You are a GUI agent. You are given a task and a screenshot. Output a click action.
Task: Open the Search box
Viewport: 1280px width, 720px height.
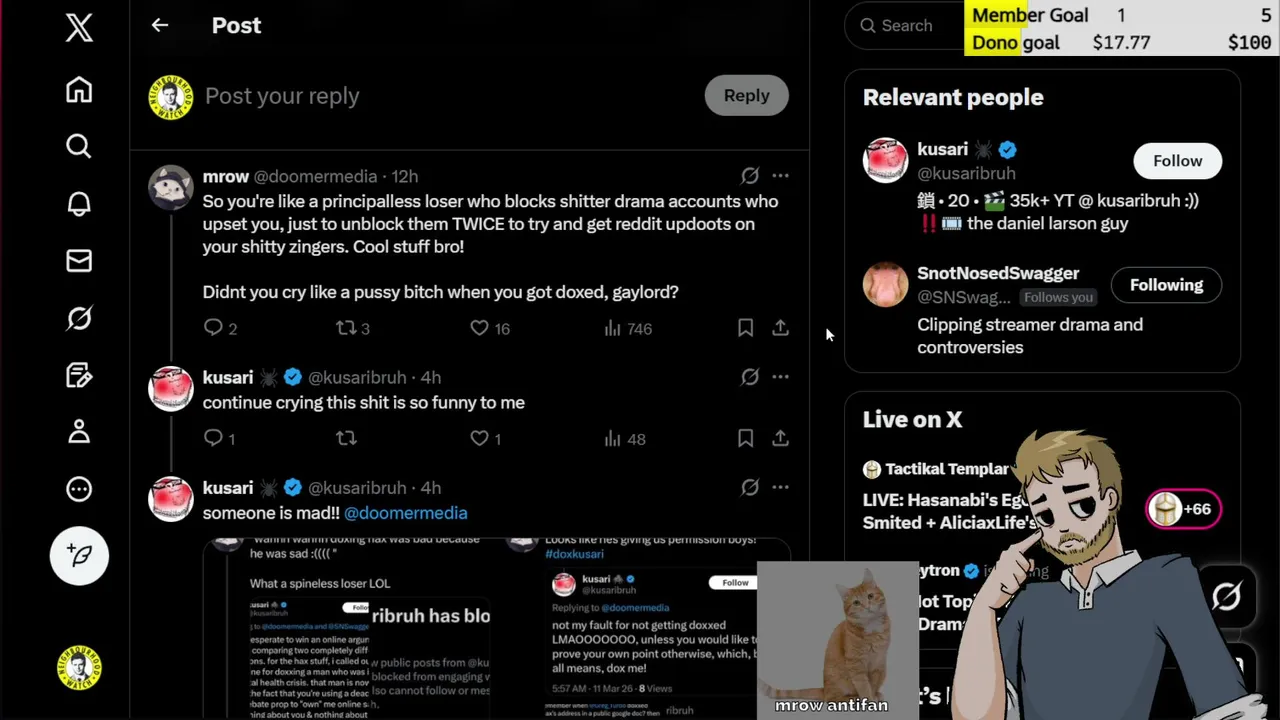click(905, 26)
